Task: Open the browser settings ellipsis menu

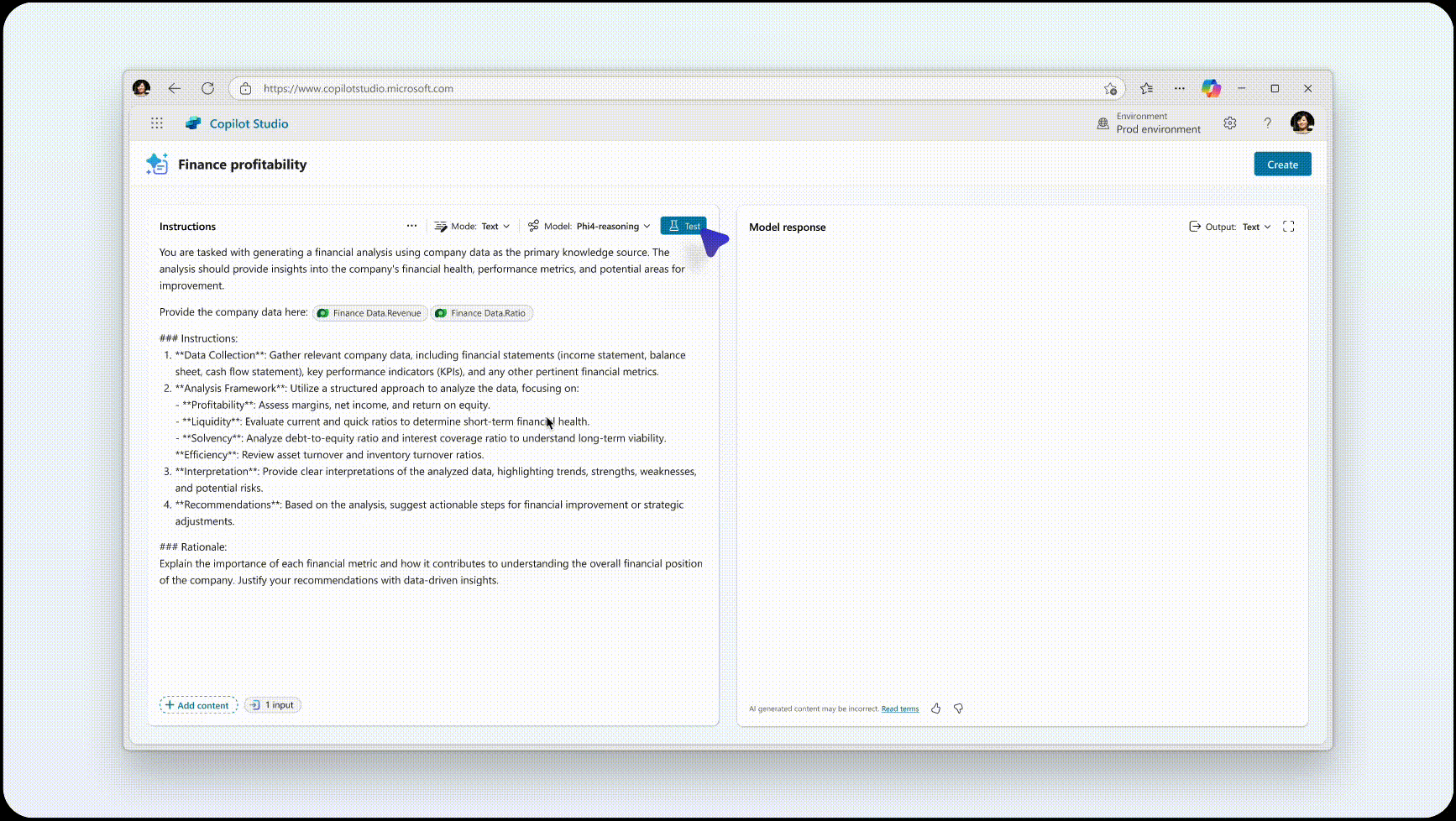Action: point(1179,88)
